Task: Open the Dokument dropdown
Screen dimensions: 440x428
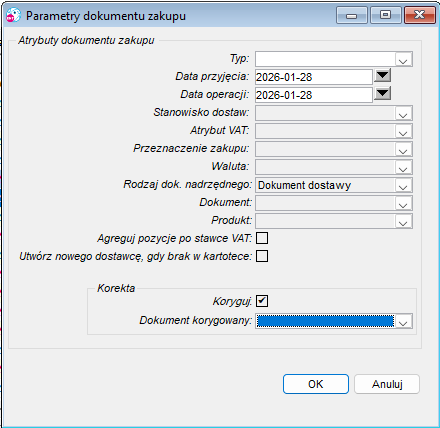Action: 403,203
